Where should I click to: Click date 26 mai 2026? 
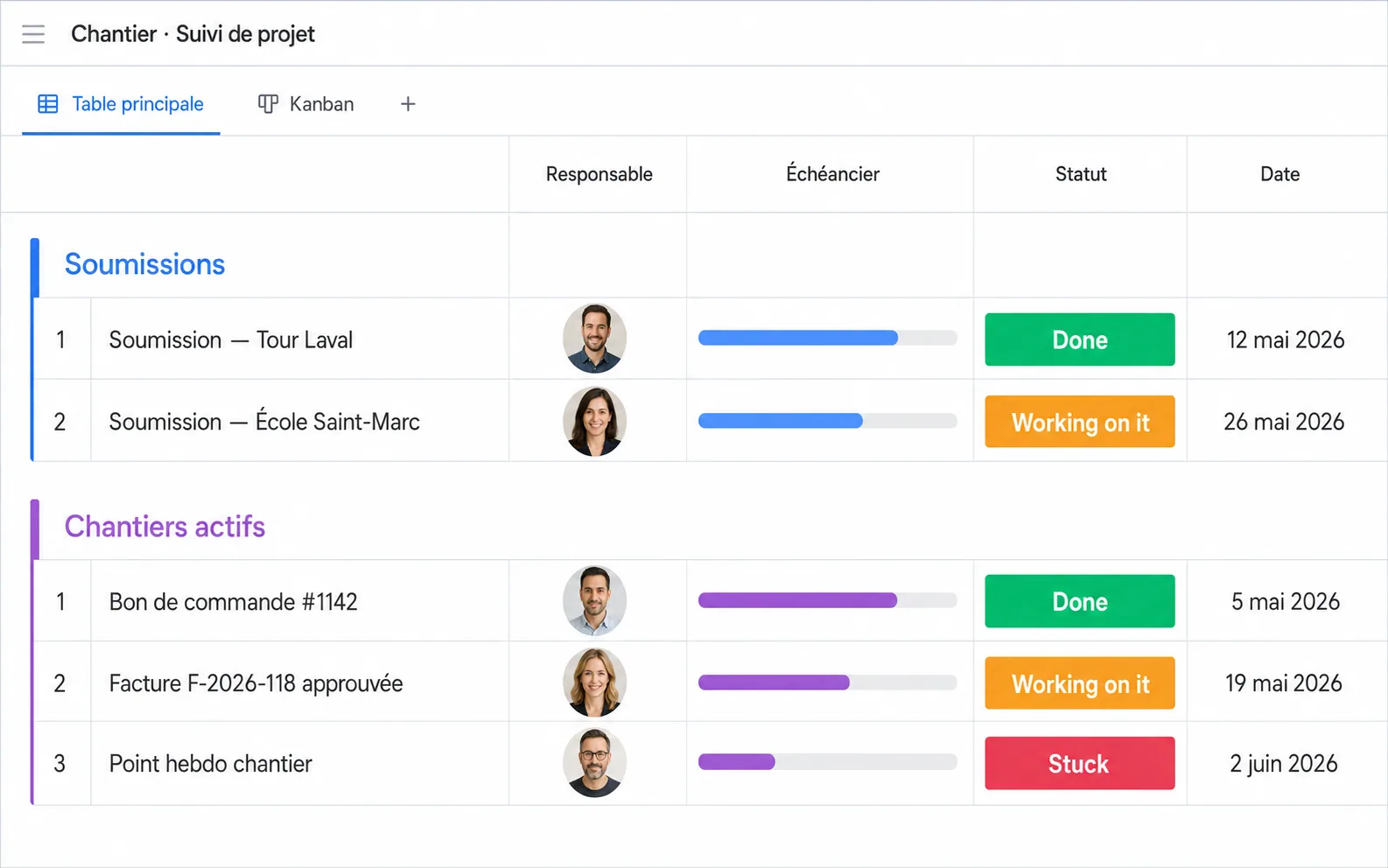click(1284, 422)
